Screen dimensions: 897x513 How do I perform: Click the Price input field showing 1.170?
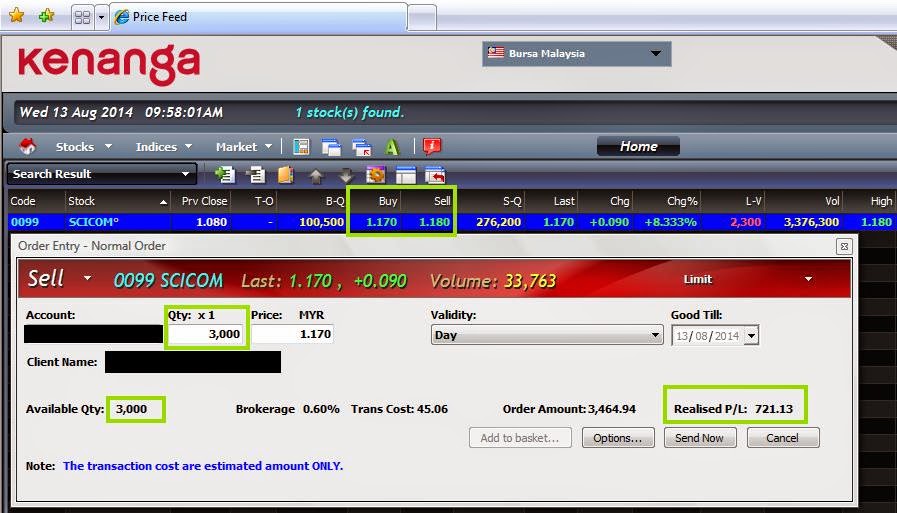tap(292, 334)
